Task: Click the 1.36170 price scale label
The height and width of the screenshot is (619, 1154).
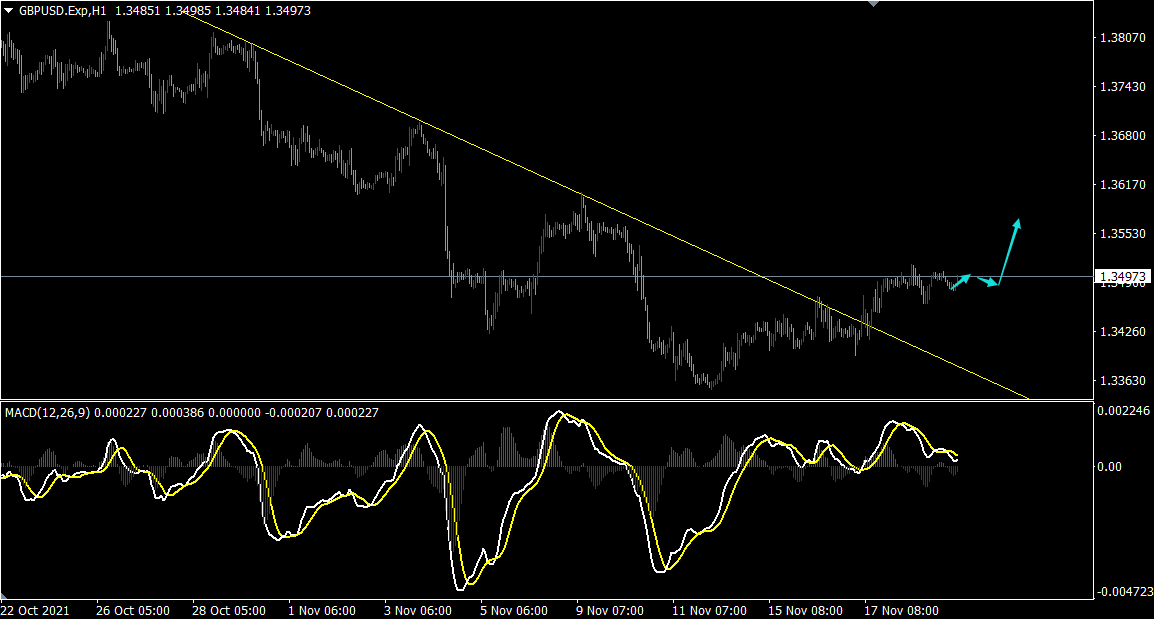Action: (1122, 185)
